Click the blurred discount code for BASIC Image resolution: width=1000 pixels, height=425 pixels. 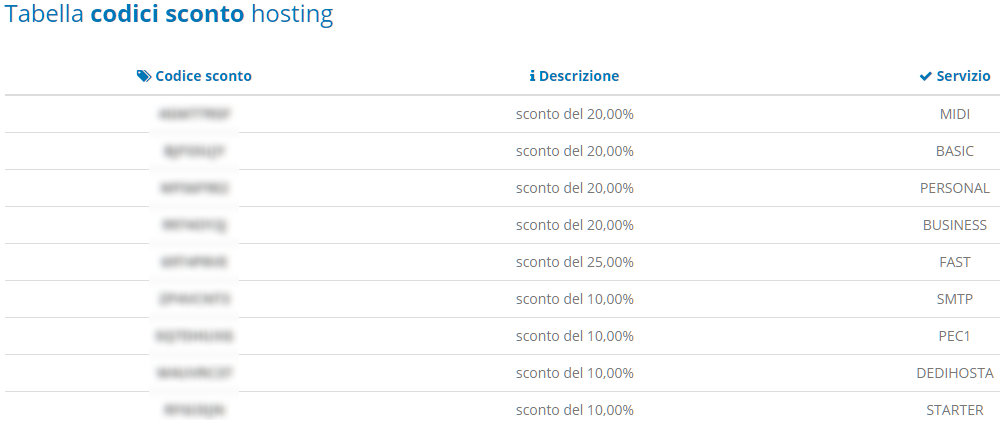(194, 151)
